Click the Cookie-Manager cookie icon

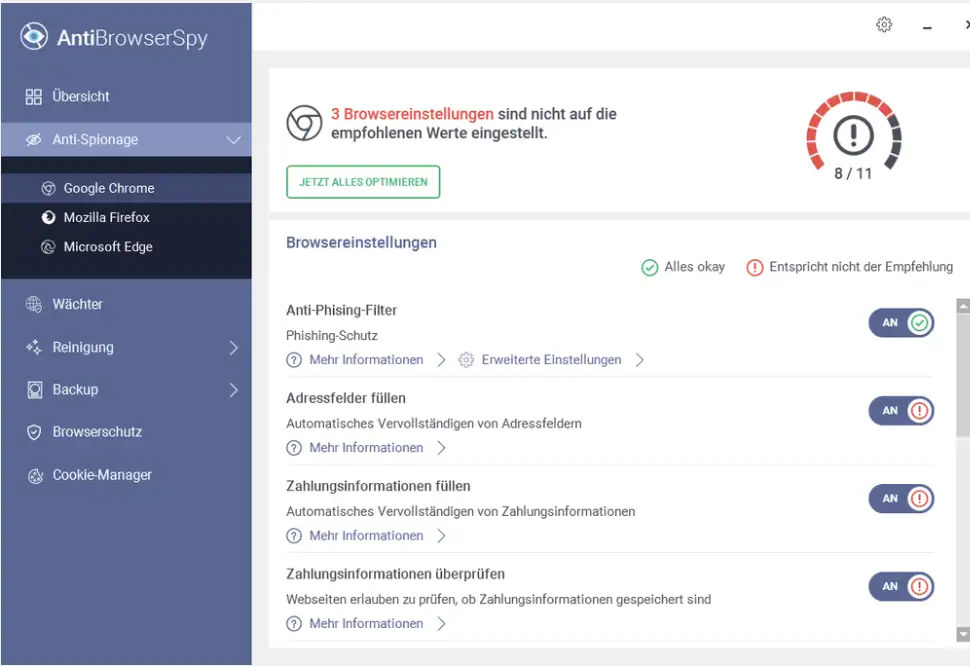point(34,476)
